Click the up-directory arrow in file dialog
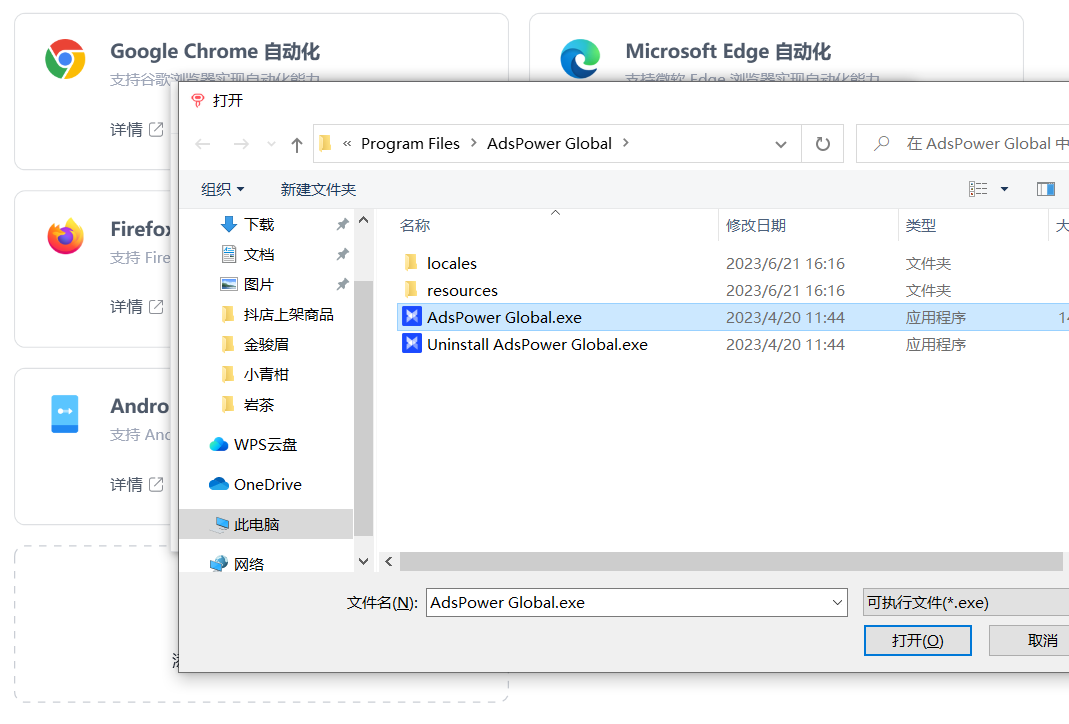 click(x=297, y=144)
